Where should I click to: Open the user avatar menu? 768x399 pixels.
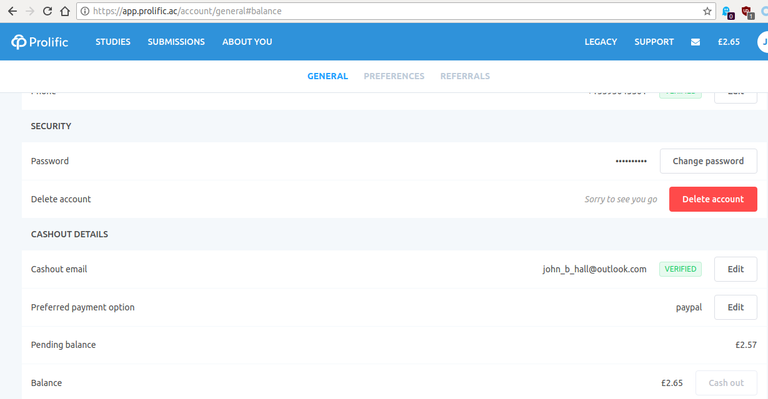(763, 42)
